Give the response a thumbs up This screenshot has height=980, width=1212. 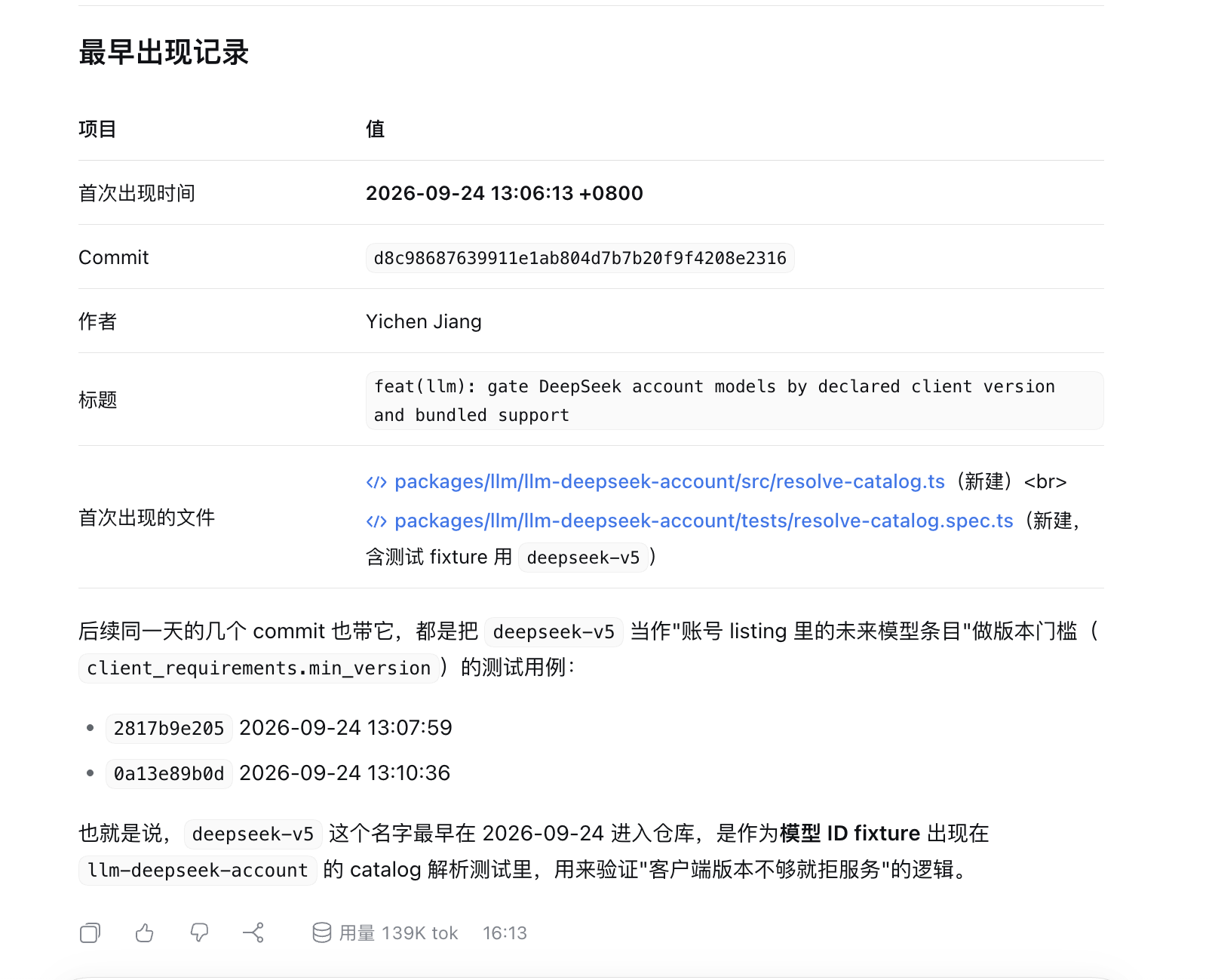(x=145, y=933)
